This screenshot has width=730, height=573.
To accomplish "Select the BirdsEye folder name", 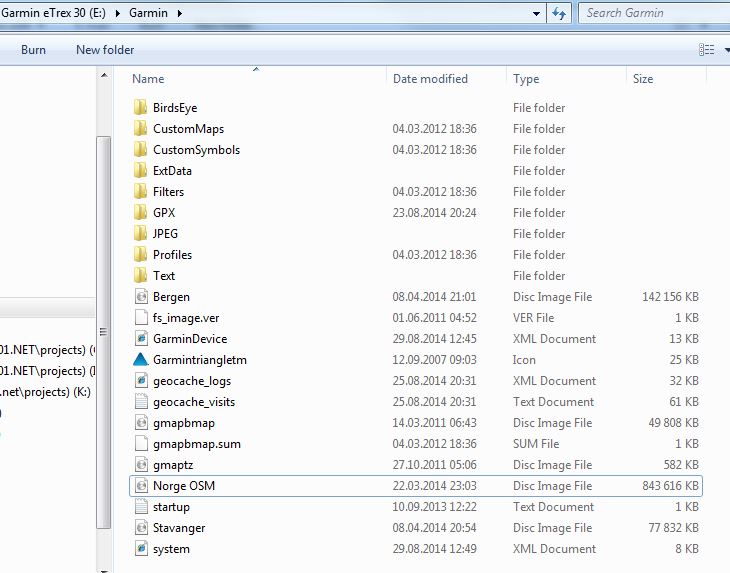I will [175, 108].
